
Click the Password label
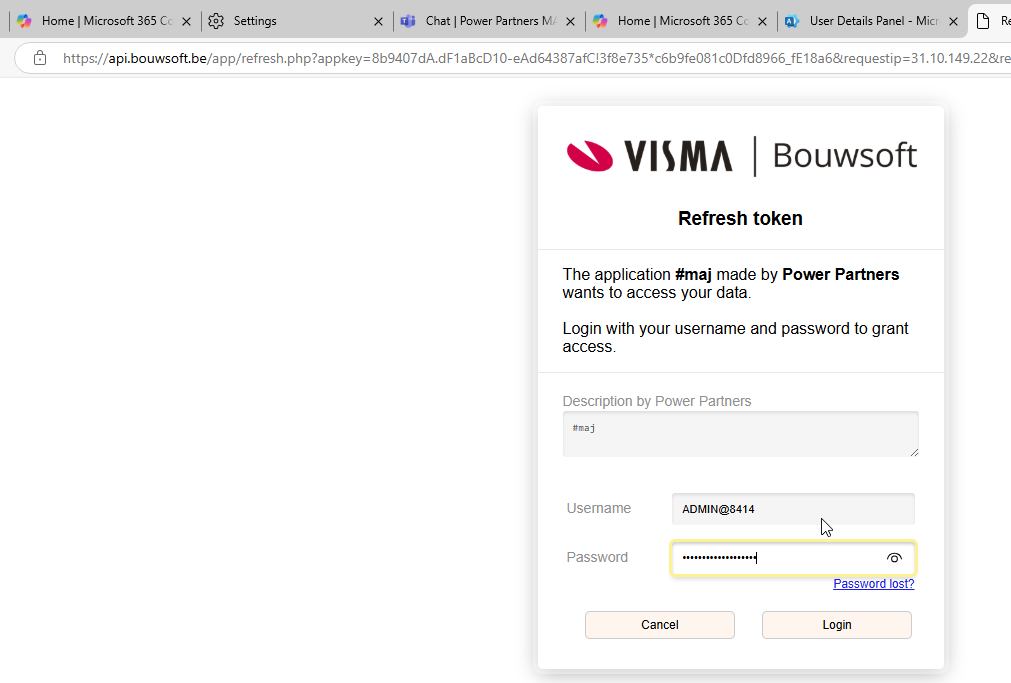tap(597, 557)
